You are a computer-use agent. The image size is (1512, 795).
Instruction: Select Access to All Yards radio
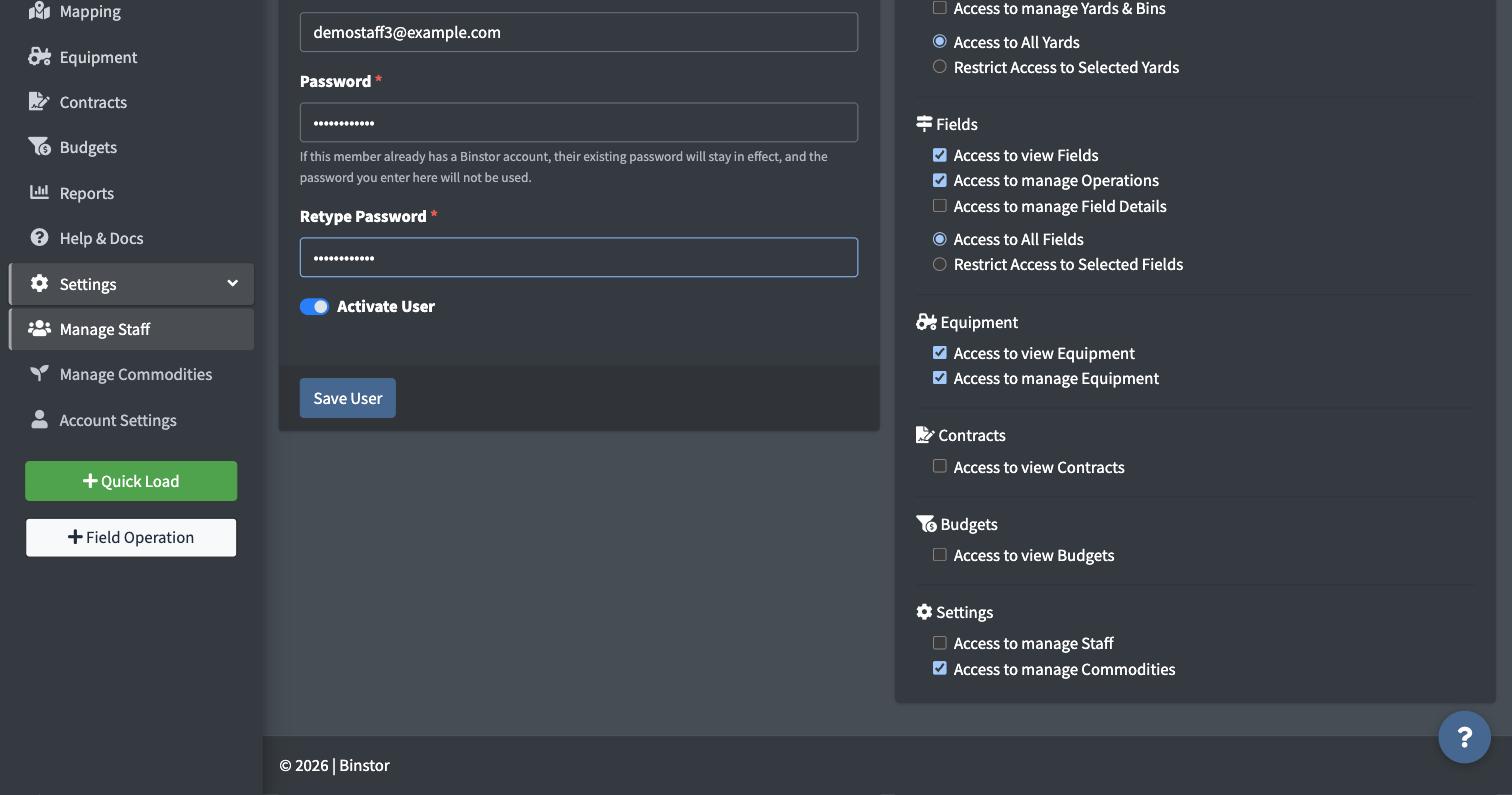tap(939, 42)
